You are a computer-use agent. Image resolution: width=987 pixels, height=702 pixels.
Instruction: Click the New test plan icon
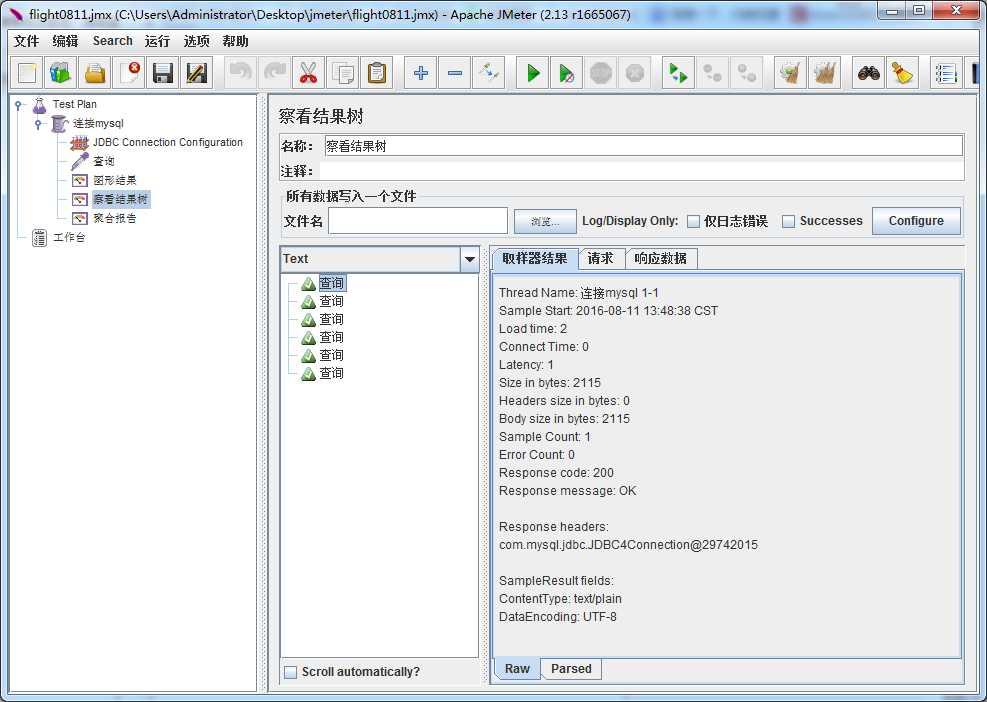(26, 73)
